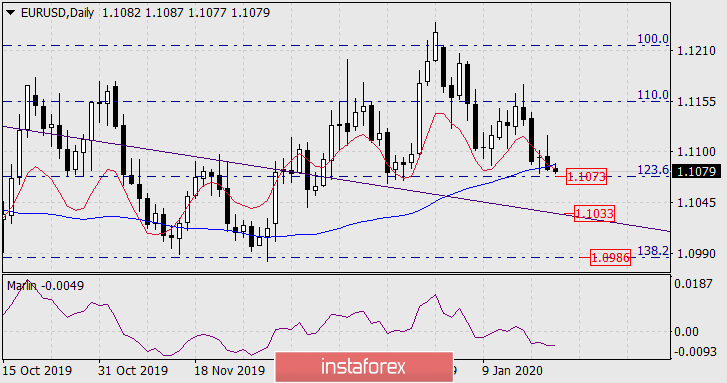Click the 138.2 Fibonacci level label
727x383 pixels.
pos(653,251)
